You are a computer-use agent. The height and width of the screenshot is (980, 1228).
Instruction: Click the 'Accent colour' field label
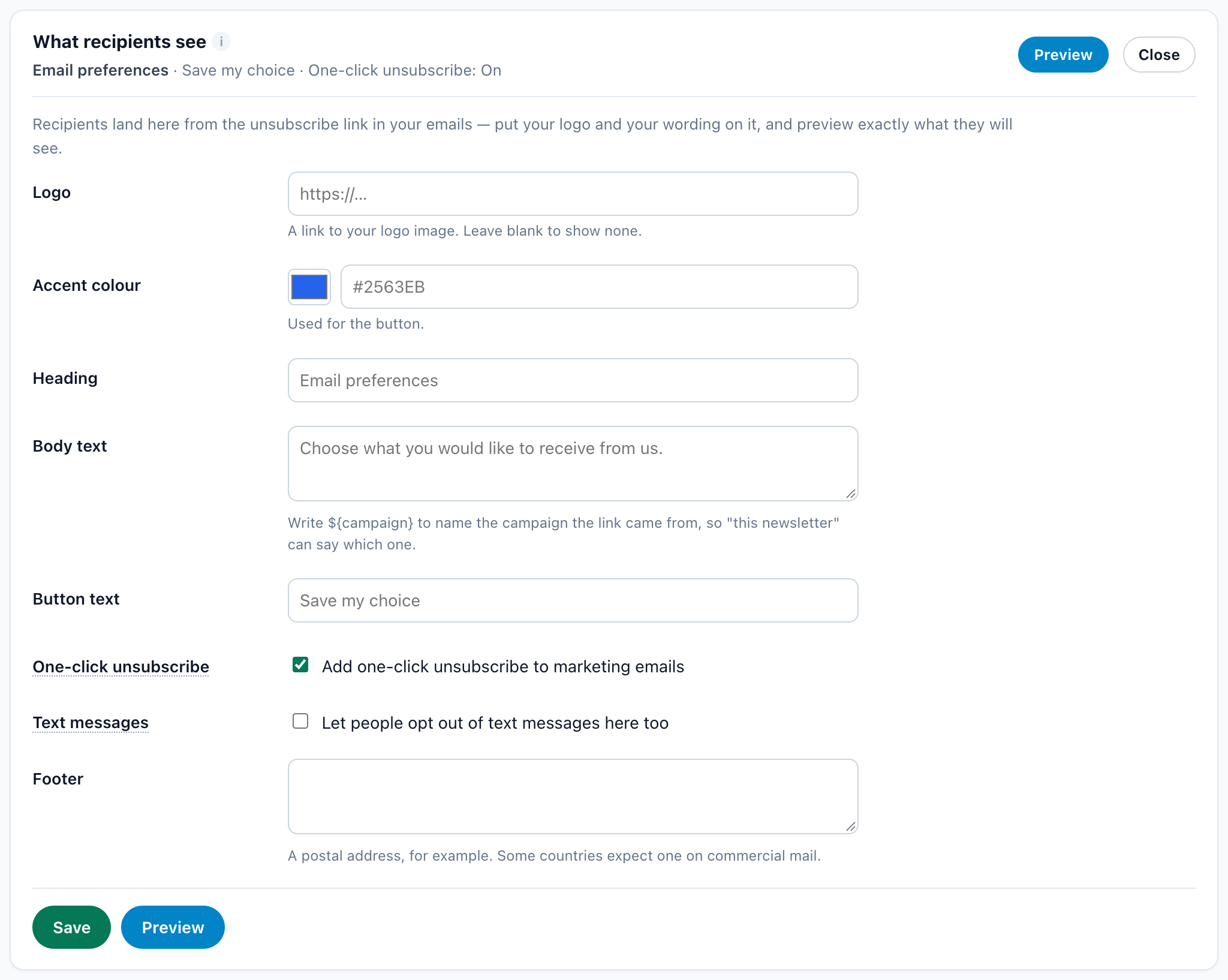point(86,285)
